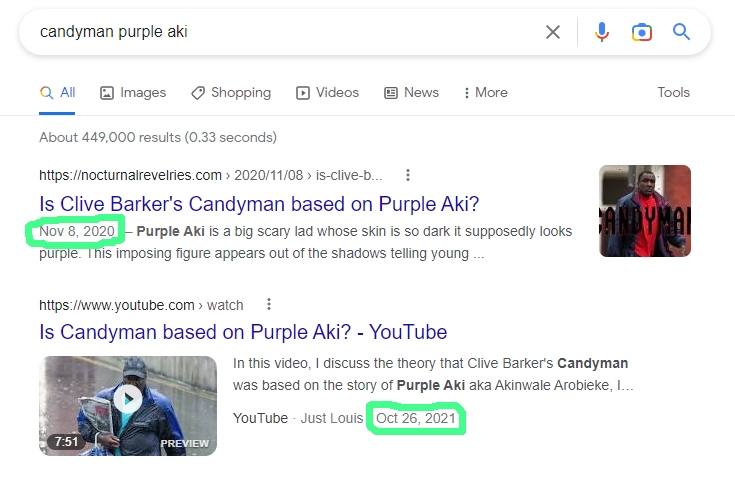The width and height of the screenshot is (735, 485).
Task: Open the Tools filter options
Action: point(673,92)
